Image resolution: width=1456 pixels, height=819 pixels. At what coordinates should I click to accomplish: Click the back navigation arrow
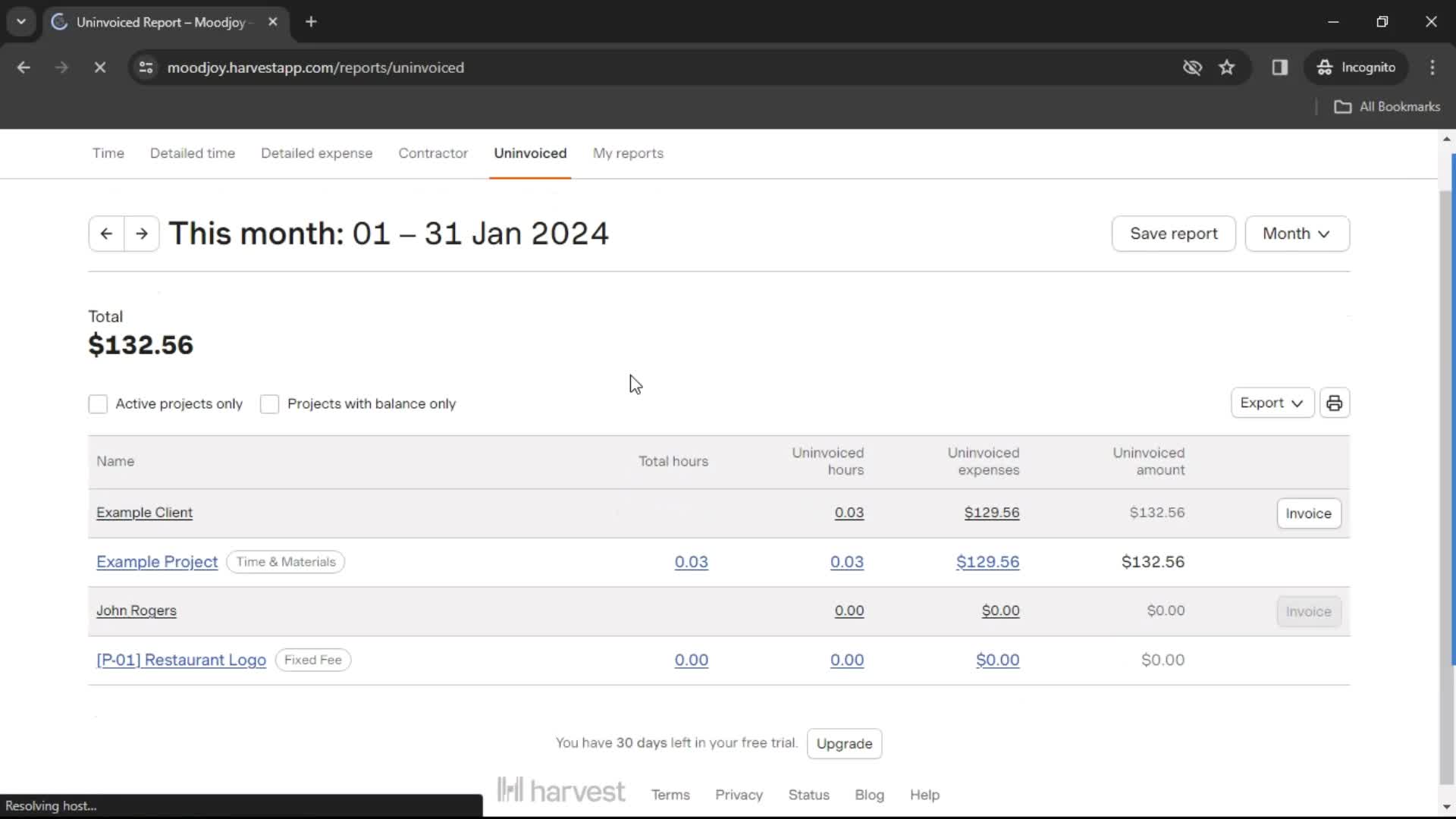pos(106,233)
